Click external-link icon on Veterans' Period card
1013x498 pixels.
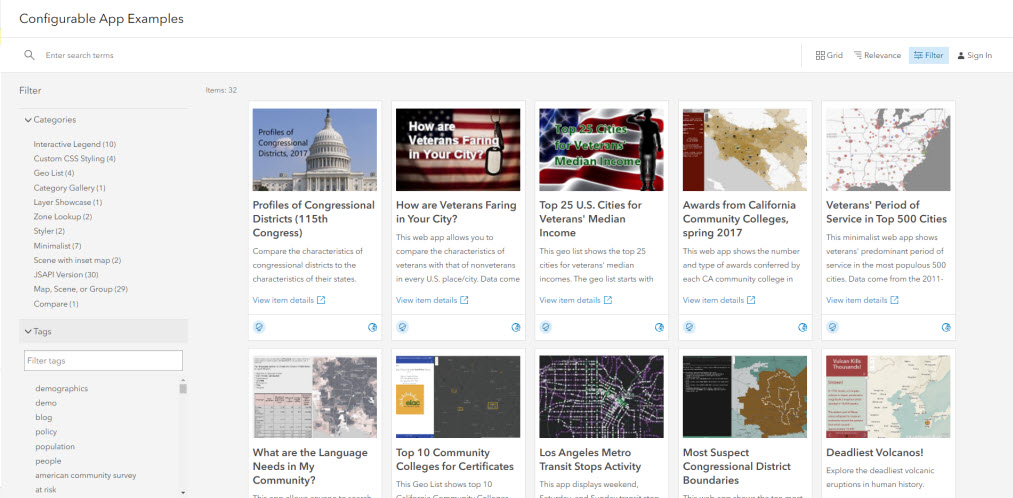[x=895, y=300]
